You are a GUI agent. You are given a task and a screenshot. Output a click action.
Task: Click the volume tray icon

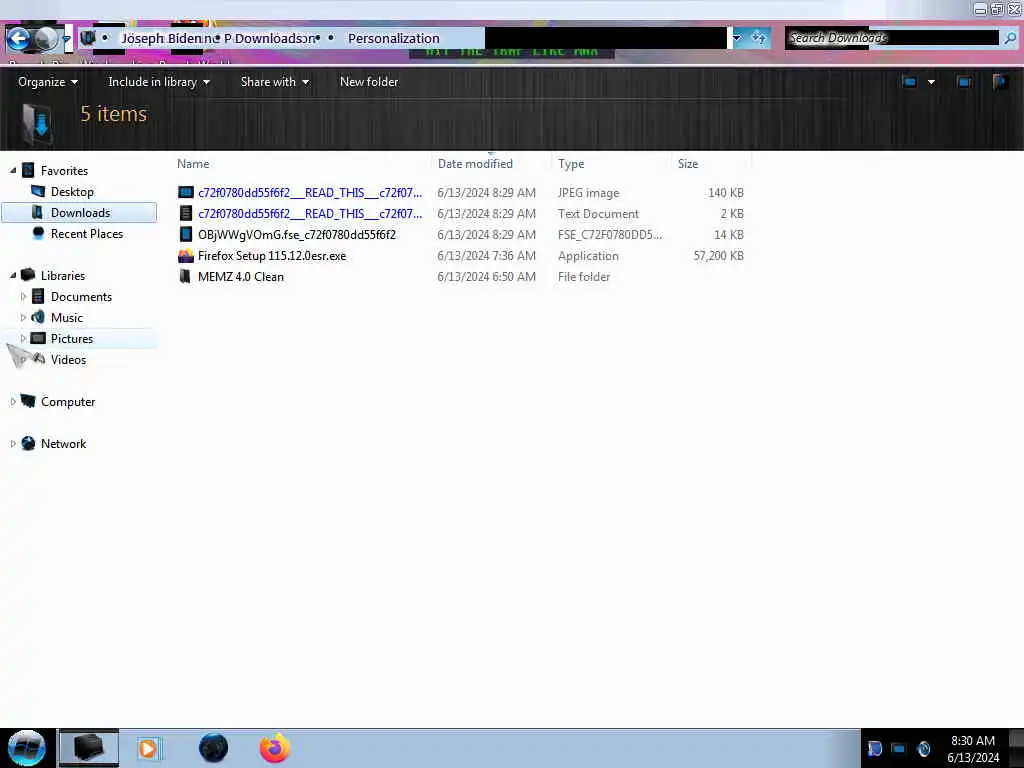[x=923, y=748]
